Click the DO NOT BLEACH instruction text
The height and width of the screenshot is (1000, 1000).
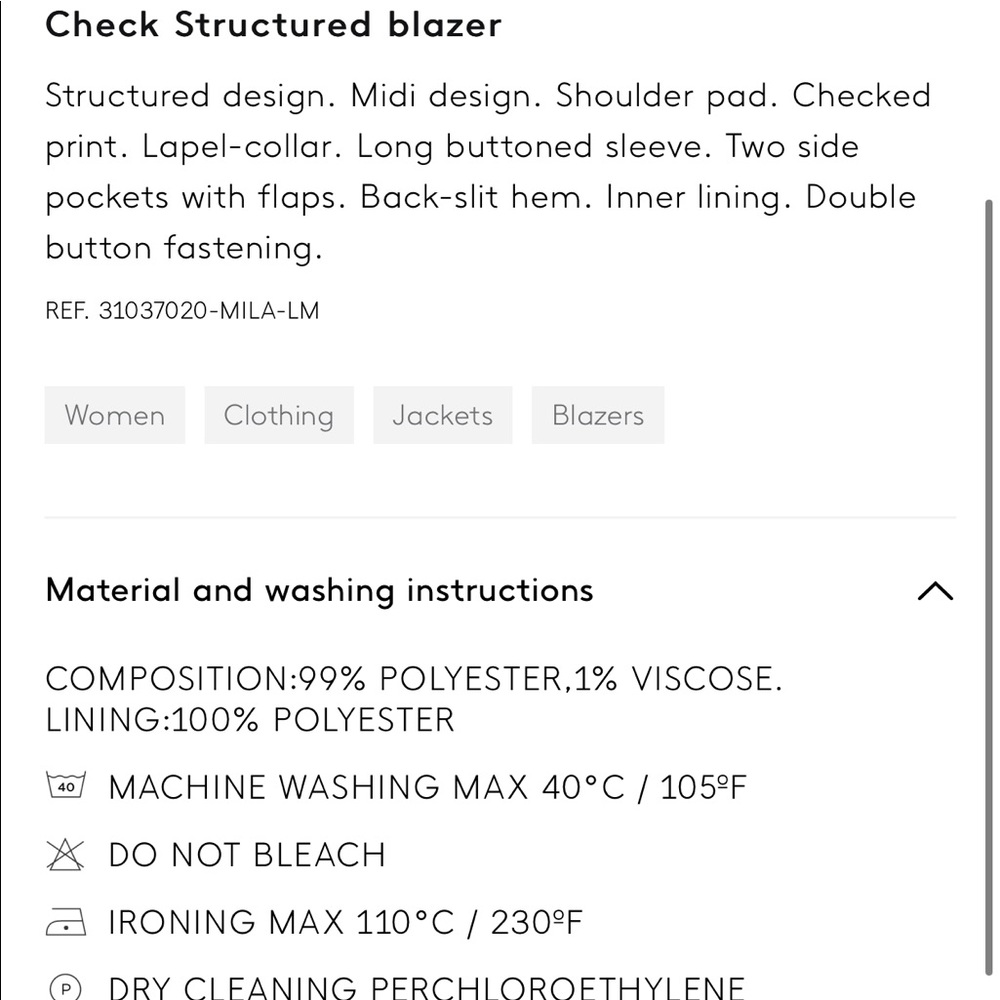click(x=246, y=855)
